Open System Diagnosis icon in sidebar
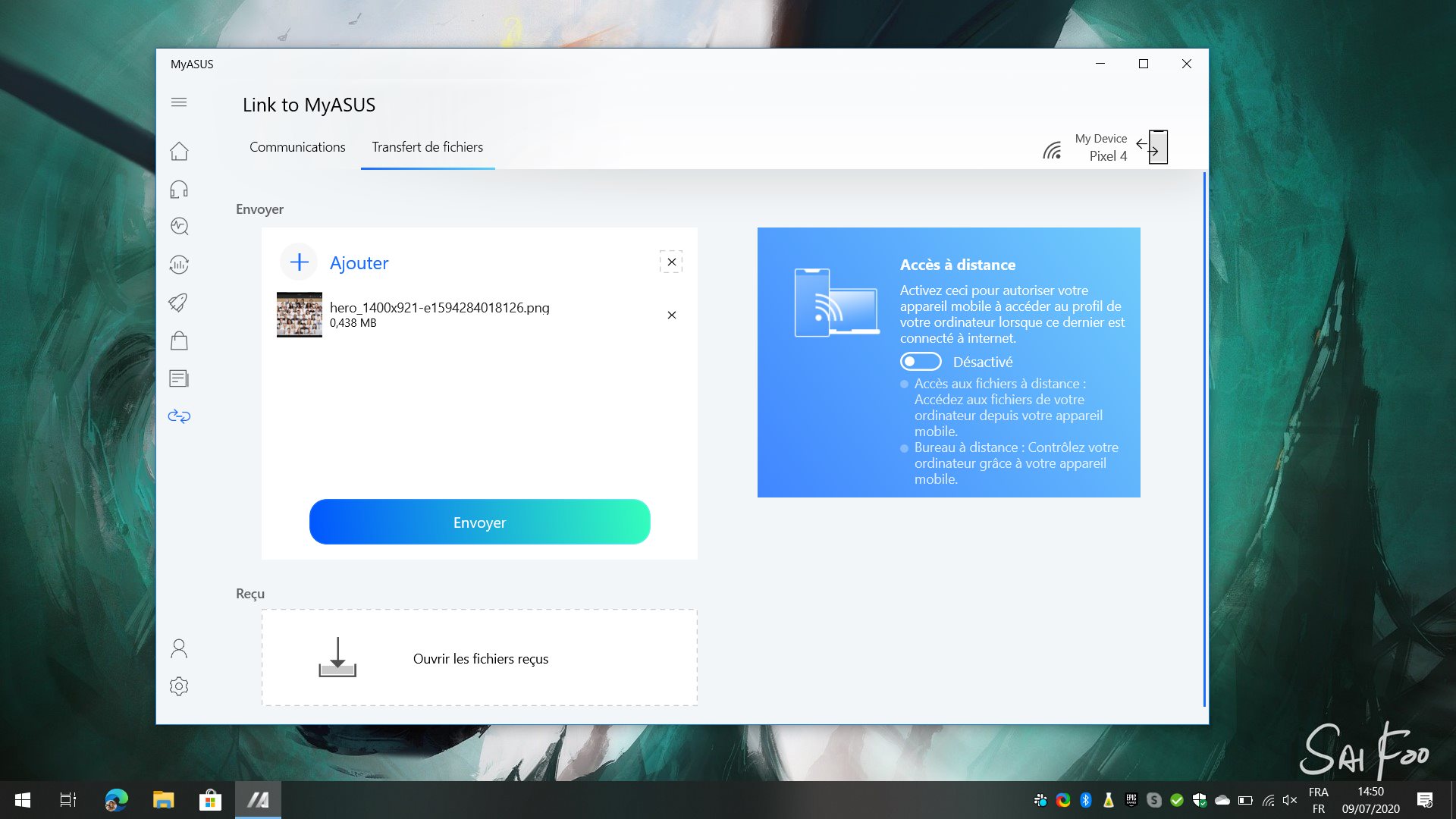This screenshot has width=1456, height=819. pyautogui.click(x=179, y=226)
